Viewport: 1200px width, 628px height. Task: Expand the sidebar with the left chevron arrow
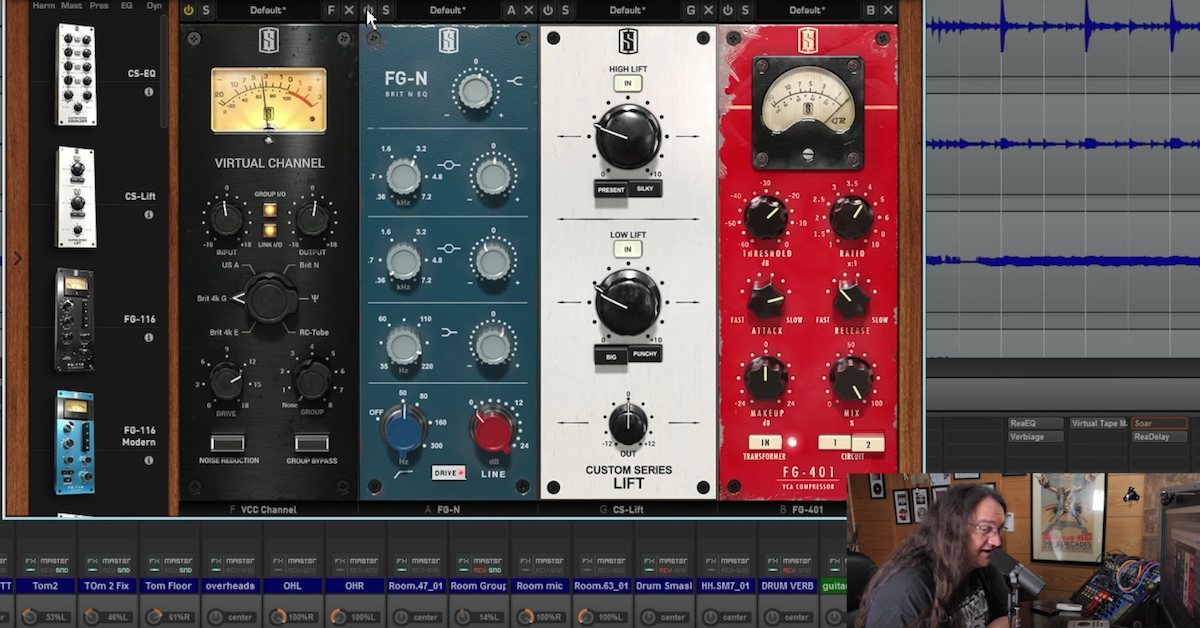click(18, 257)
